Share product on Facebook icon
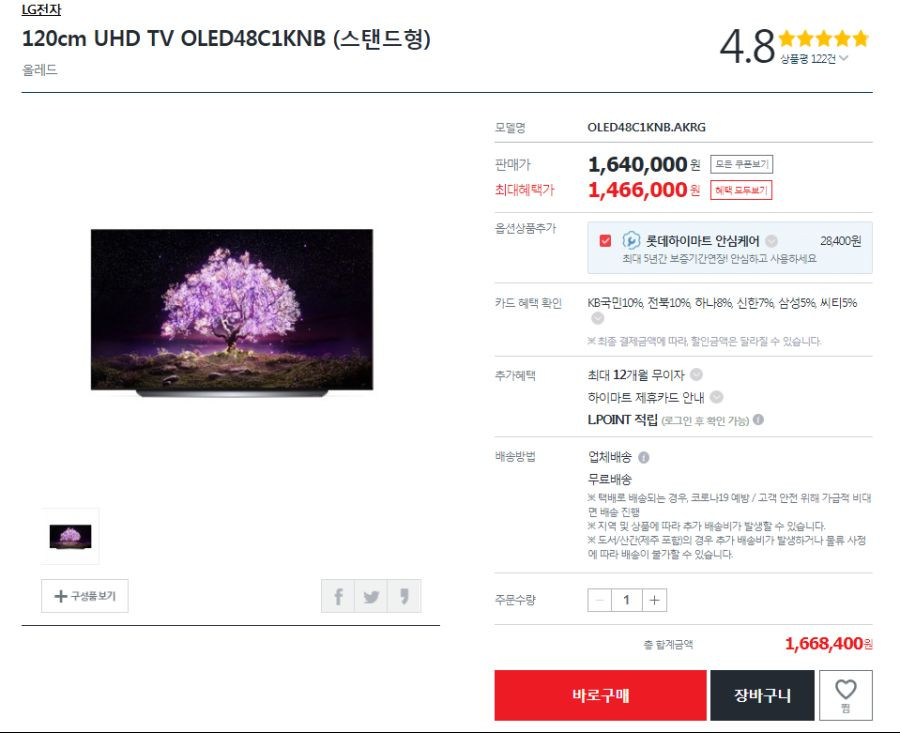Viewport: 900px width, 733px height. point(338,596)
